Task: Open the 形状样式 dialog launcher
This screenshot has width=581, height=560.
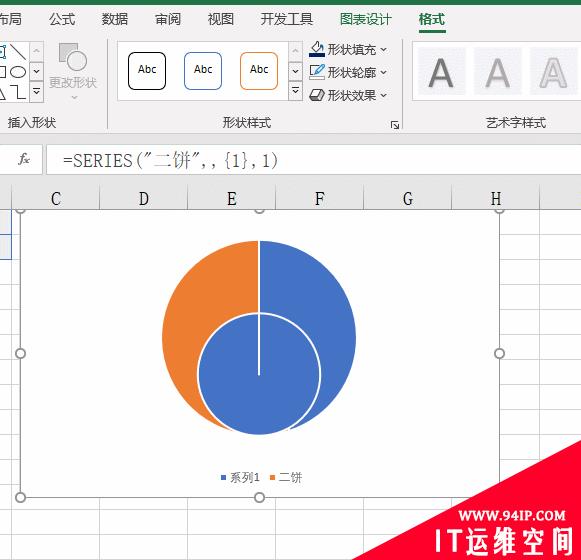Action: pyautogui.click(x=395, y=125)
